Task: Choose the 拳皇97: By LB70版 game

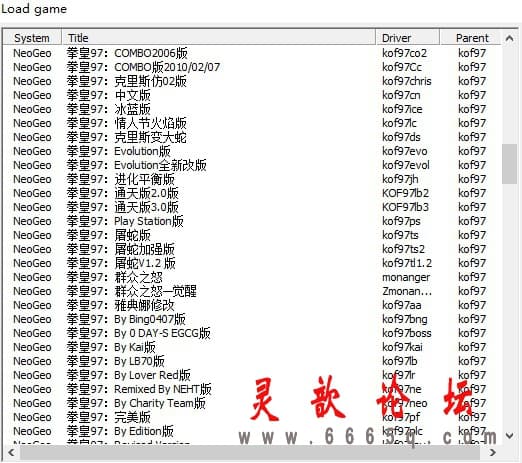Action: click(x=252, y=361)
